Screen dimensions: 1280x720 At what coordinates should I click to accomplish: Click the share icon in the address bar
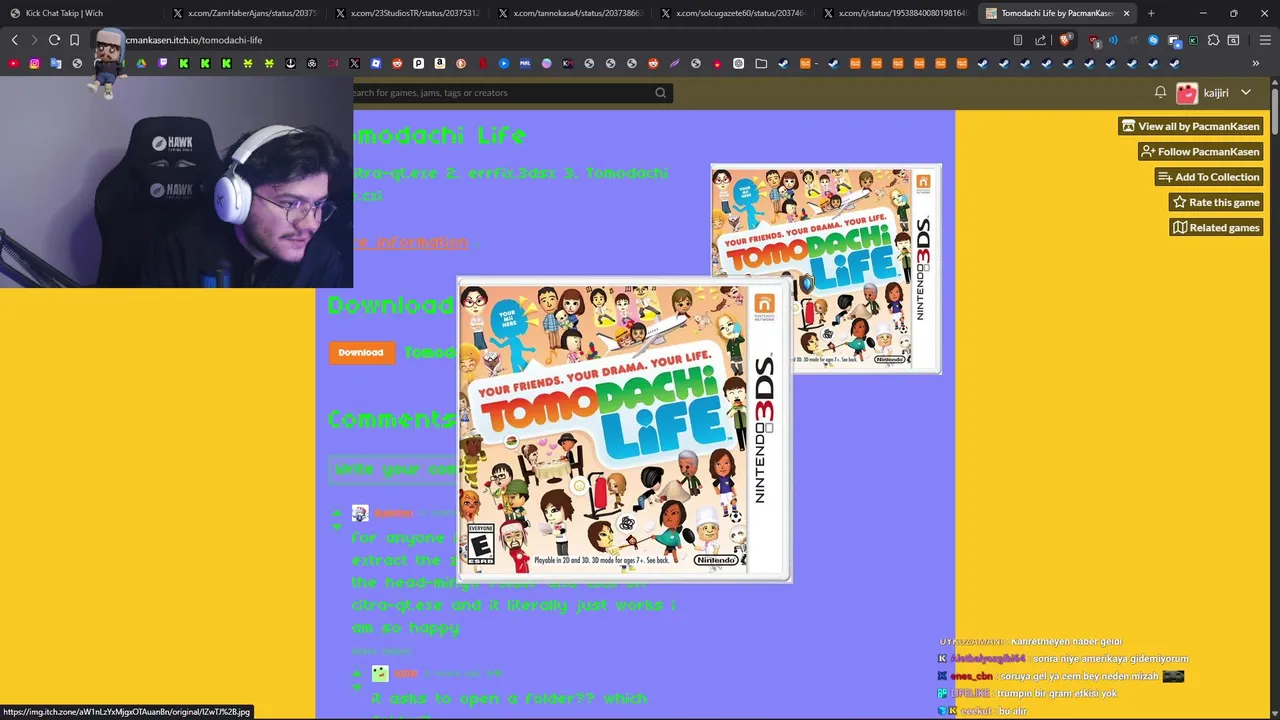(1040, 40)
